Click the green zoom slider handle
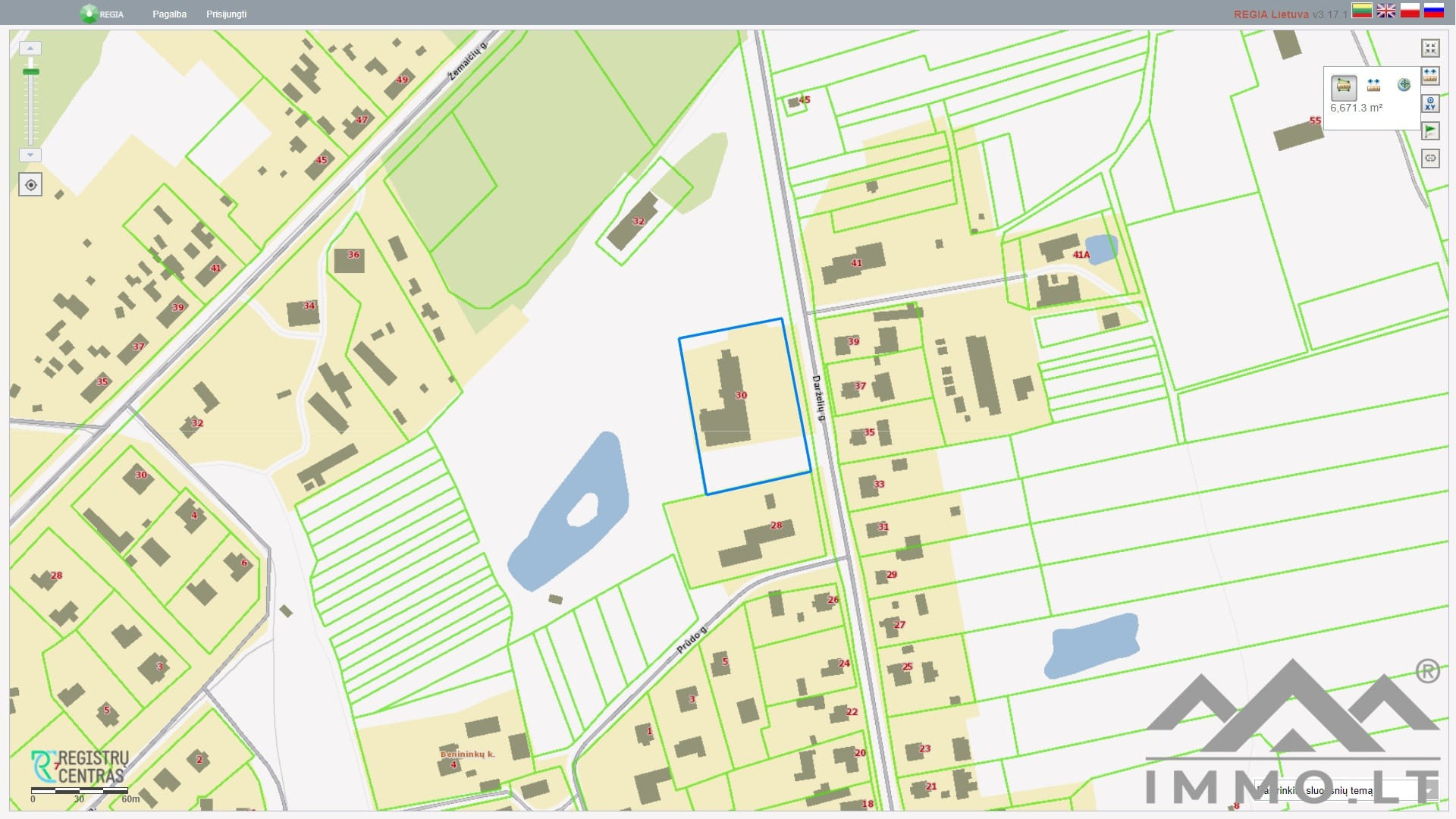This screenshot has height=819, width=1456. tap(31, 72)
